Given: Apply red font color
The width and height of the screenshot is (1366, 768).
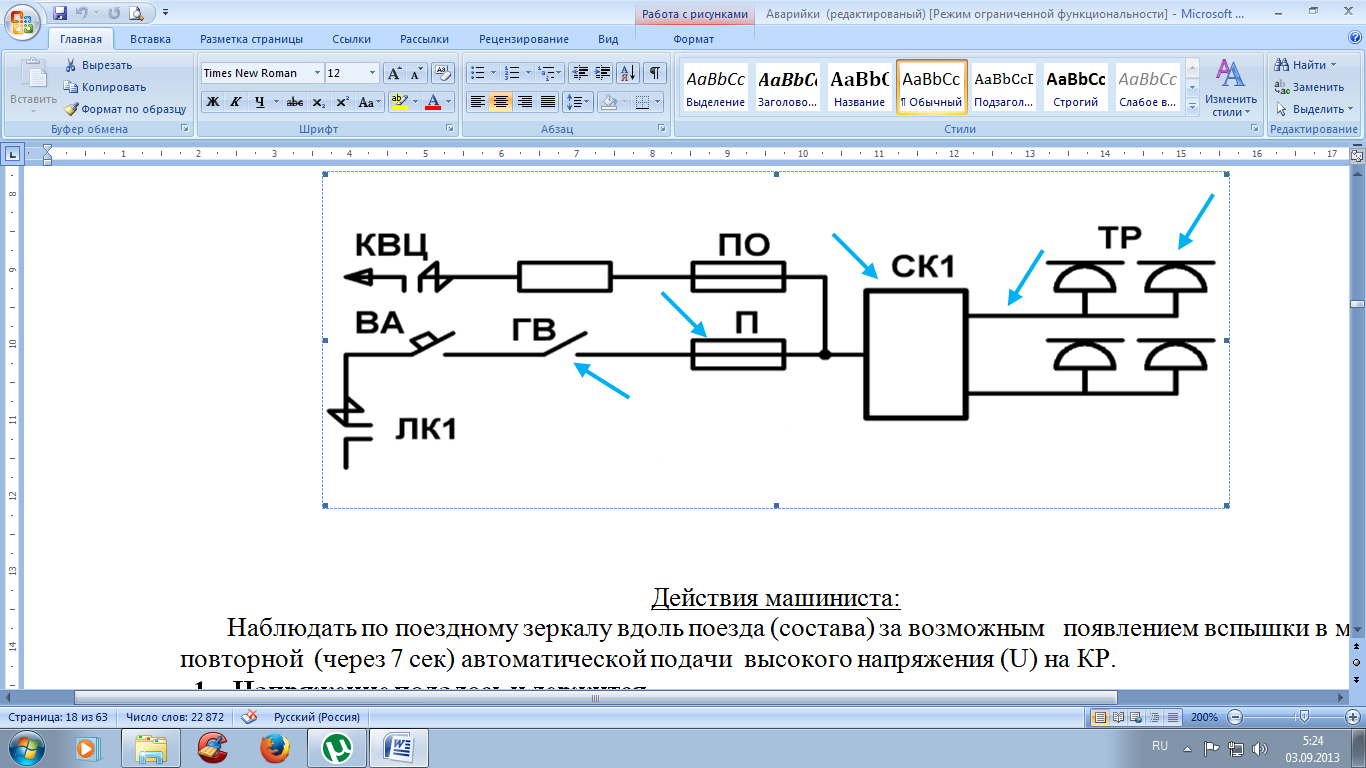Looking at the screenshot, I should pyautogui.click(x=433, y=102).
